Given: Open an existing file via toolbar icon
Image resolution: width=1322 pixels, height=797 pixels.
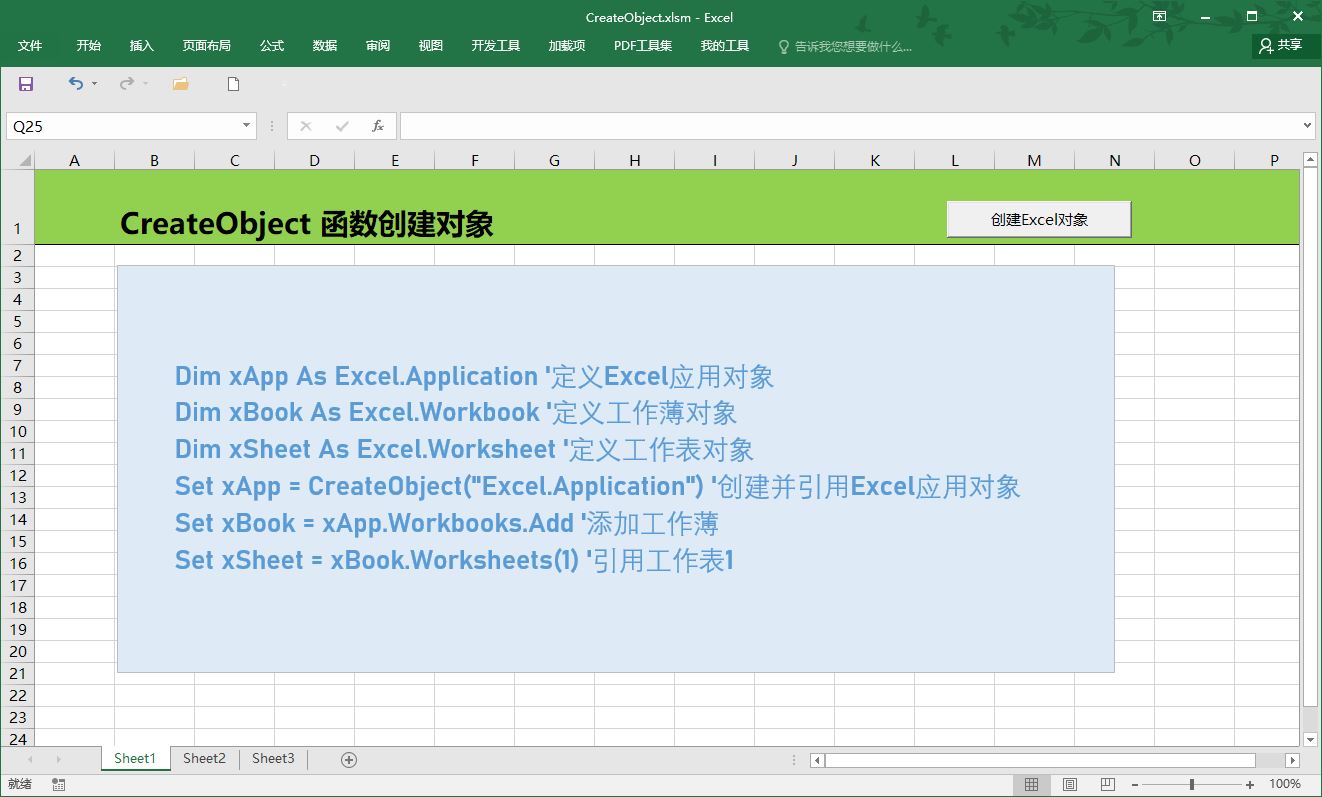Looking at the screenshot, I should point(179,84).
